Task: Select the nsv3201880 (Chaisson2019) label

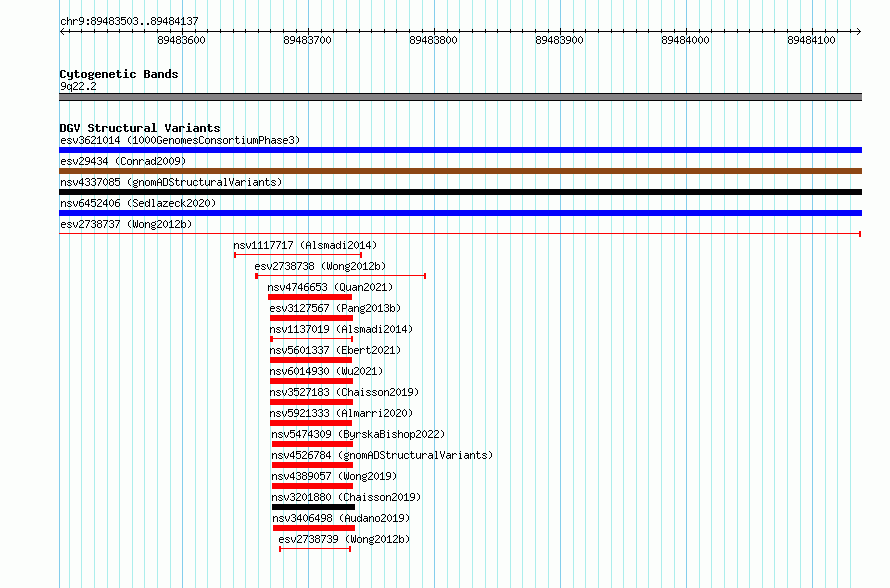Action: pos(346,497)
